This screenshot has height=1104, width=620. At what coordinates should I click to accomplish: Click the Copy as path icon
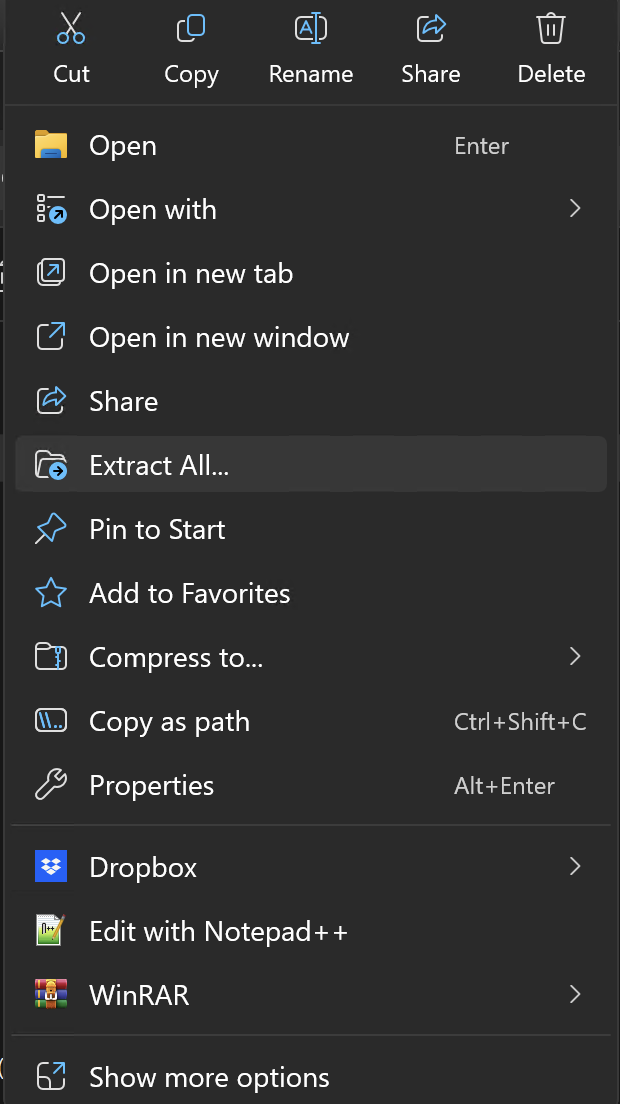tap(51, 721)
